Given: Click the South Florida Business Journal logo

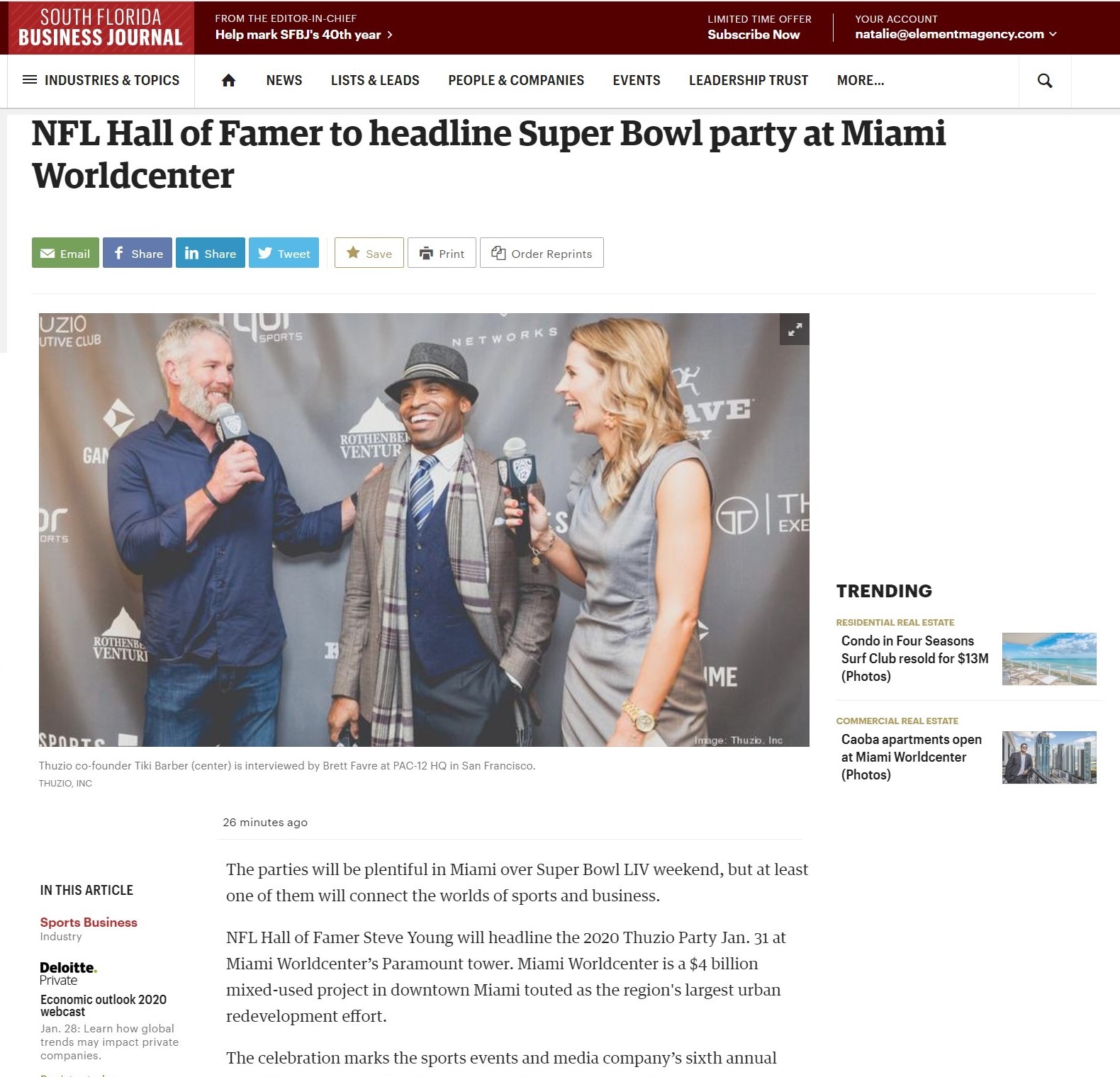Looking at the screenshot, I should [101, 28].
